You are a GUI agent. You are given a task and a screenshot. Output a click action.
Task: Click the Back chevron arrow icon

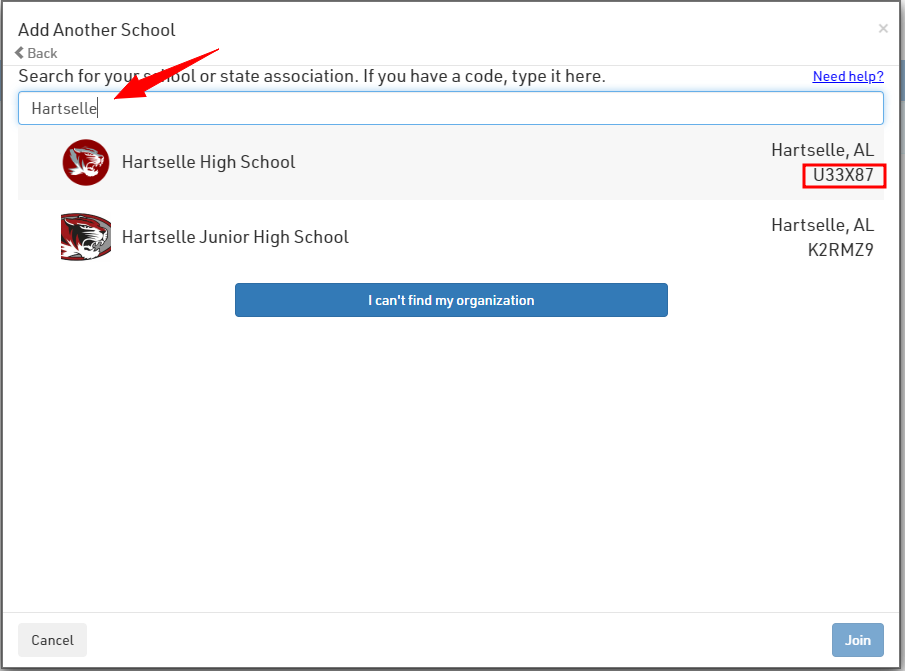click(x=20, y=53)
